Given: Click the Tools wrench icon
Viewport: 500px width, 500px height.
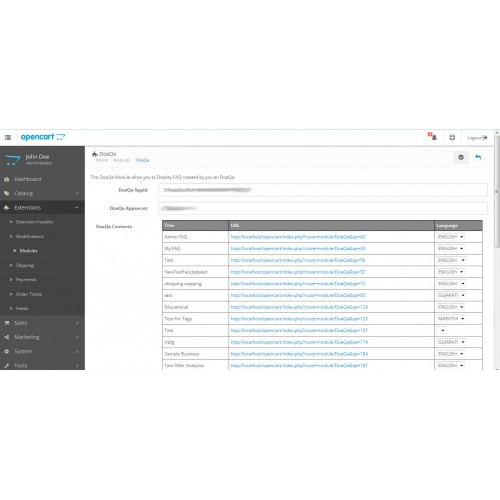Looking at the screenshot, I should [7, 366].
